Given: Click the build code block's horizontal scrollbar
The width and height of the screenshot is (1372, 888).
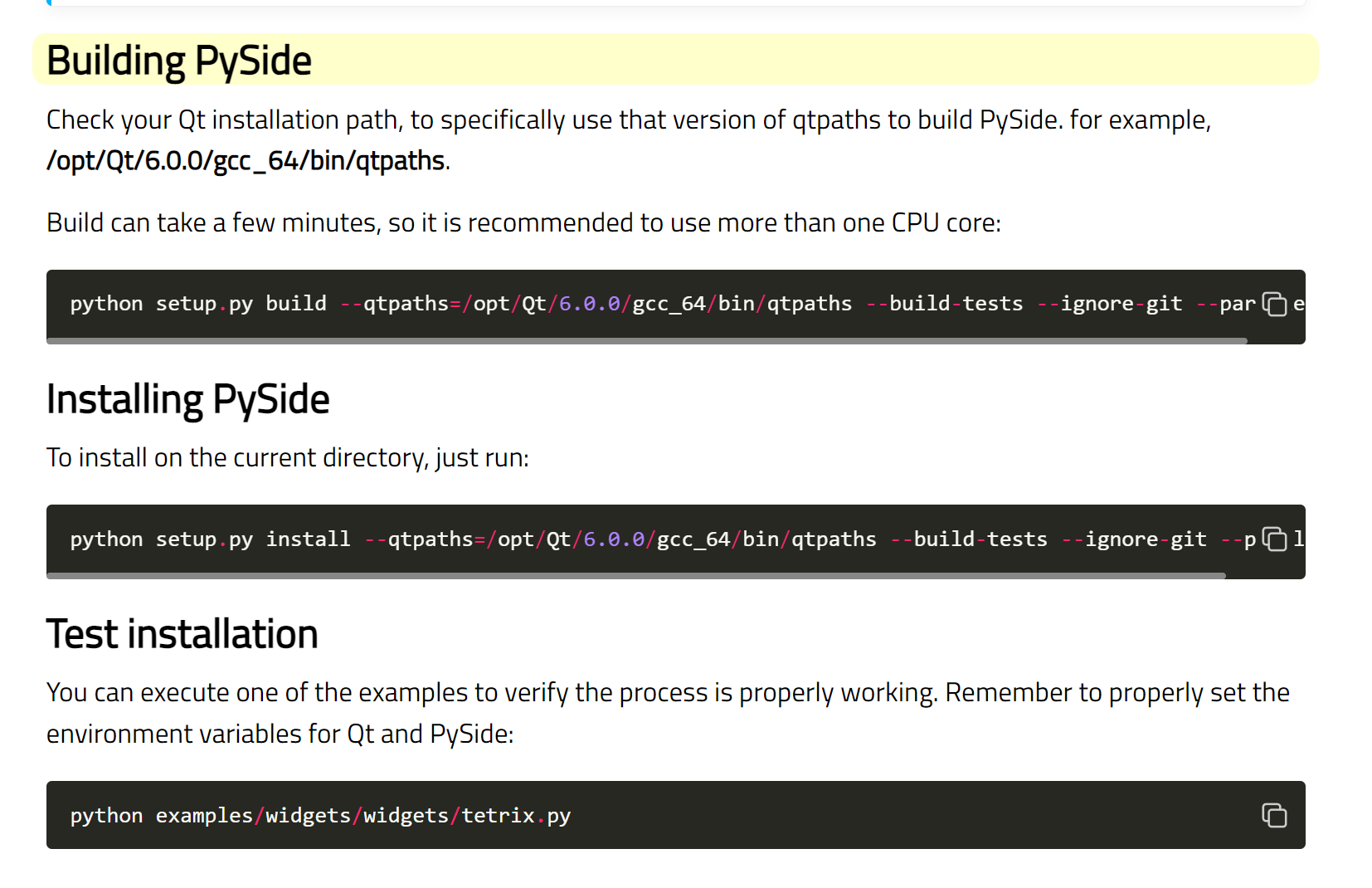Looking at the screenshot, I should [647, 340].
